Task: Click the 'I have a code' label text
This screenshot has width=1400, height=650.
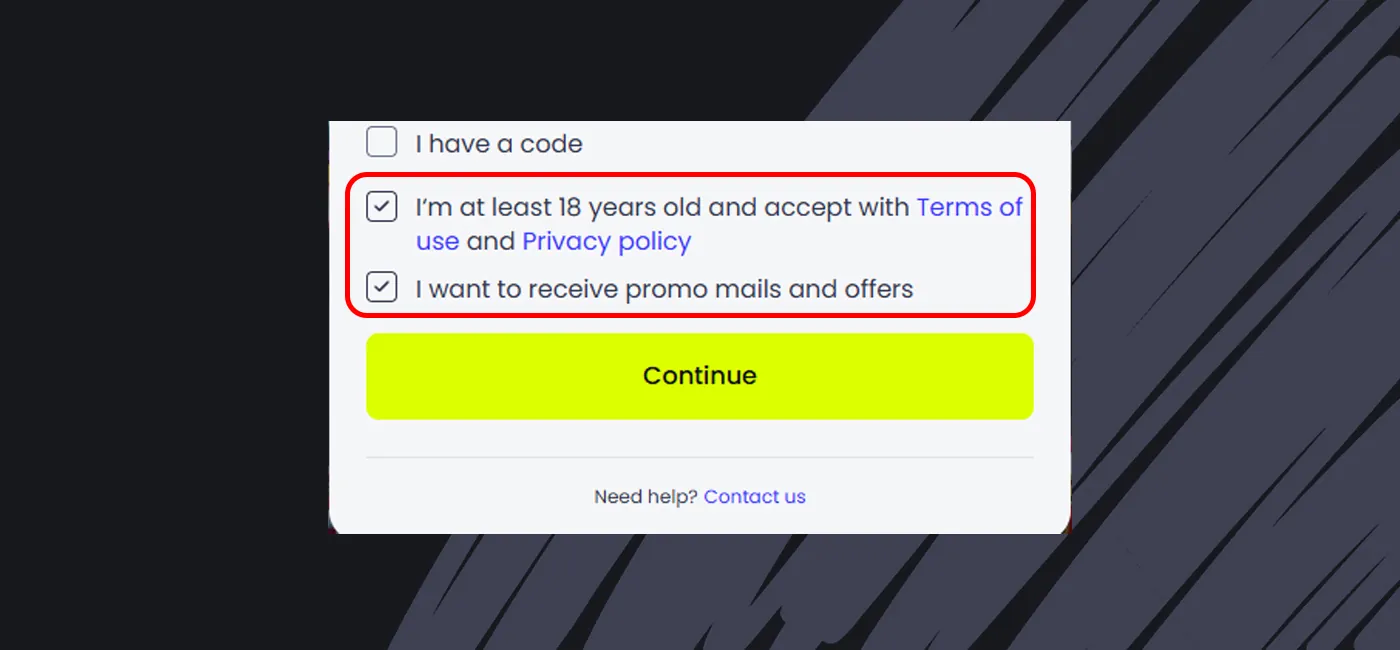Action: (x=498, y=144)
